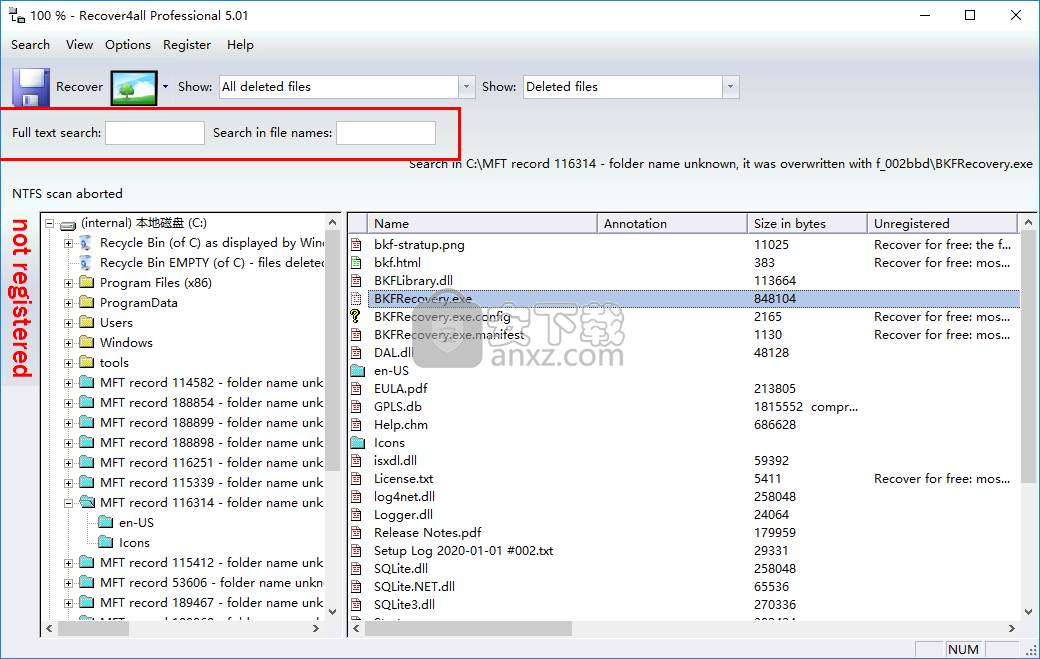Open the Register menu
This screenshot has width=1040, height=659.
click(x=187, y=44)
